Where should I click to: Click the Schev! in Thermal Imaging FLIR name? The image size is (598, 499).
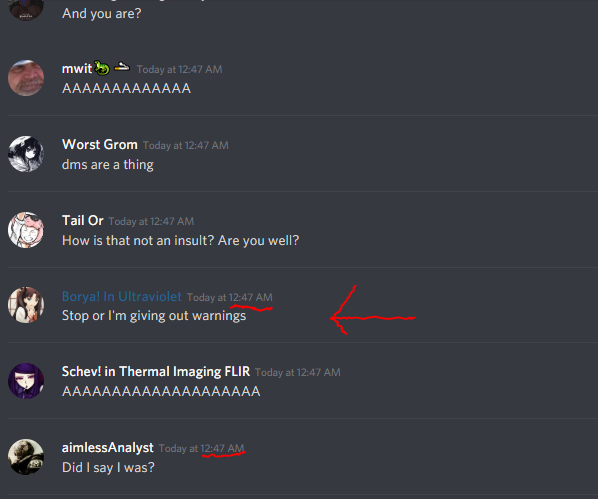(156, 372)
